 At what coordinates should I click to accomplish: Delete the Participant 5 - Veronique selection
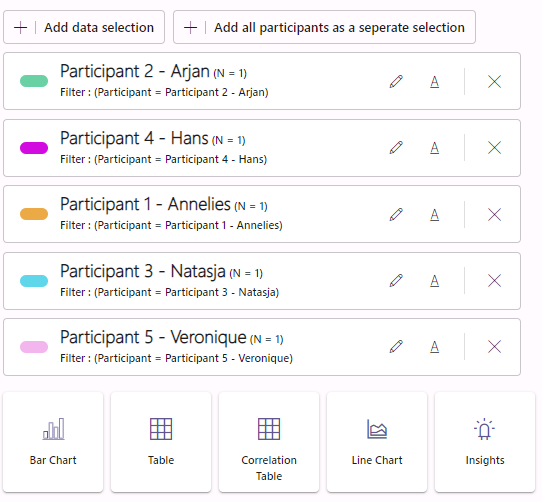[x=494, y=346]
